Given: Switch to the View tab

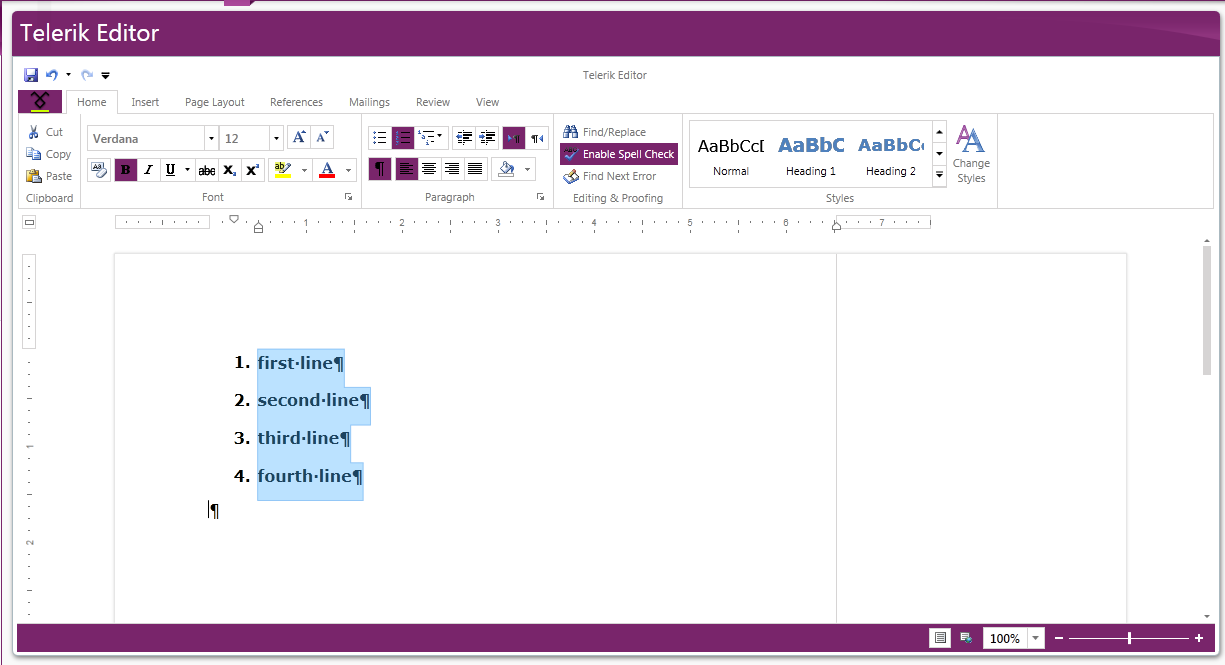Looking at the screenshot, I should (x=487, y=102).
